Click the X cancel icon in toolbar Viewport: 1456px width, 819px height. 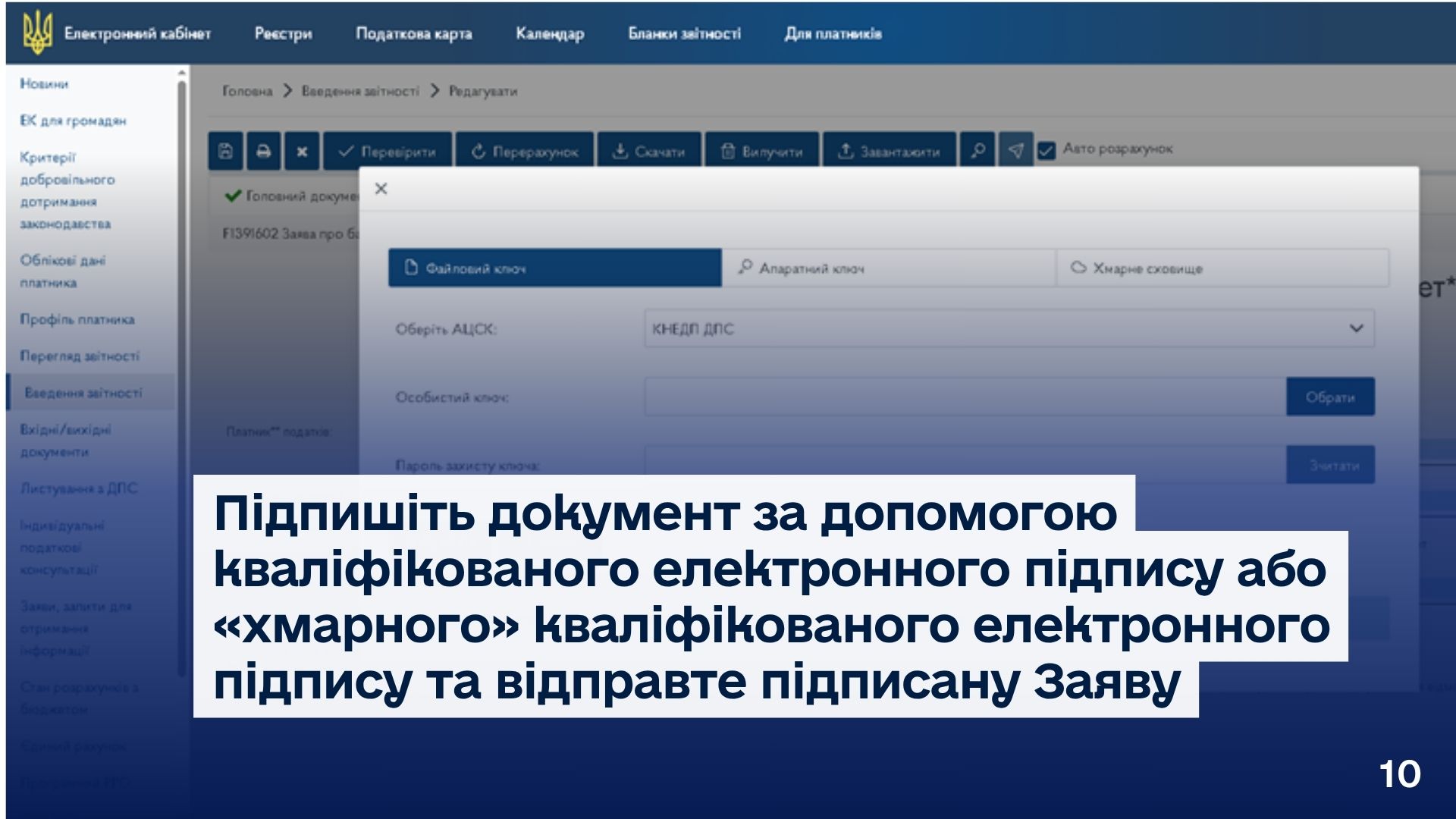click(302, 151)
